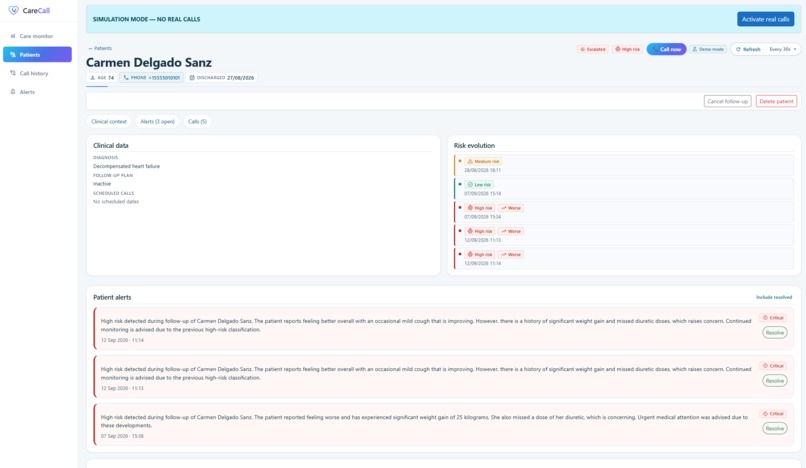Click High risk badge dated 07/09/2026 15:34
The image size is (806, 468).
click(x=479, y=208)
